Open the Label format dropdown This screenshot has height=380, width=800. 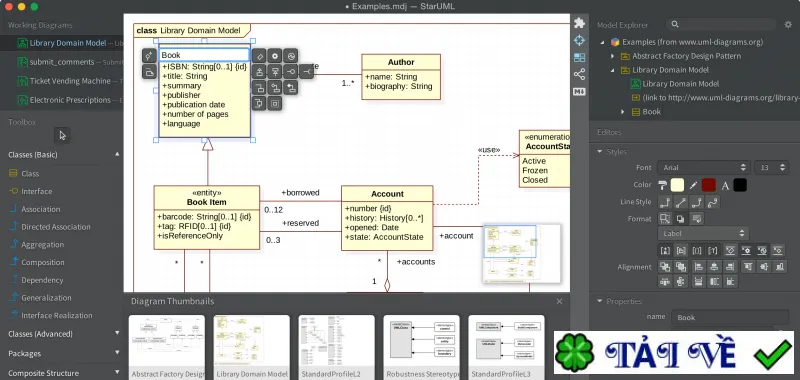pos(703,234)
